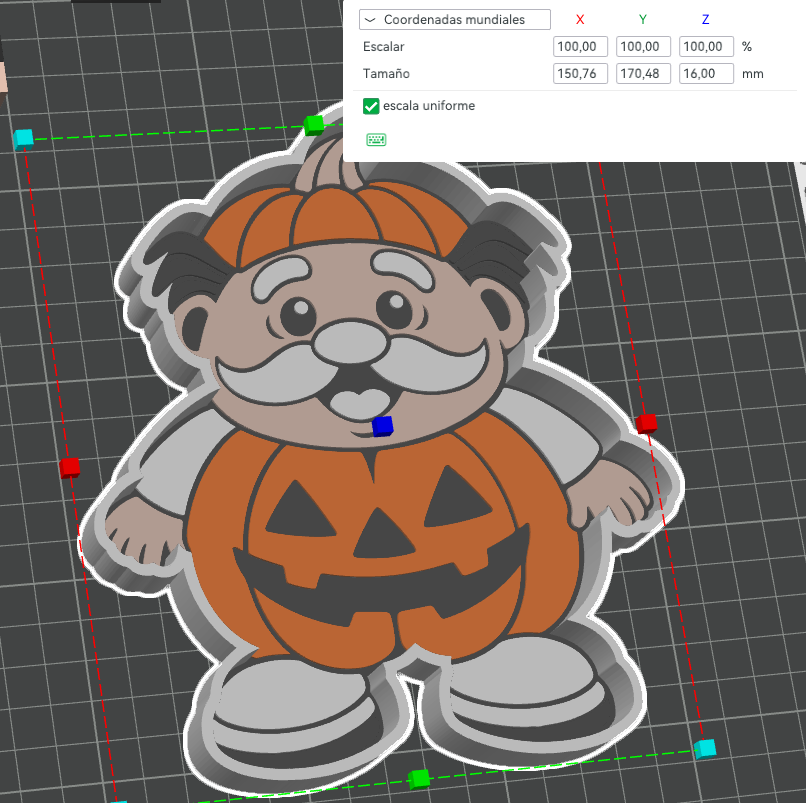Click the Tamaño X field showing 150,76
Image resolution: width=806 pixels, height=803 pixels.
[580, 74]
